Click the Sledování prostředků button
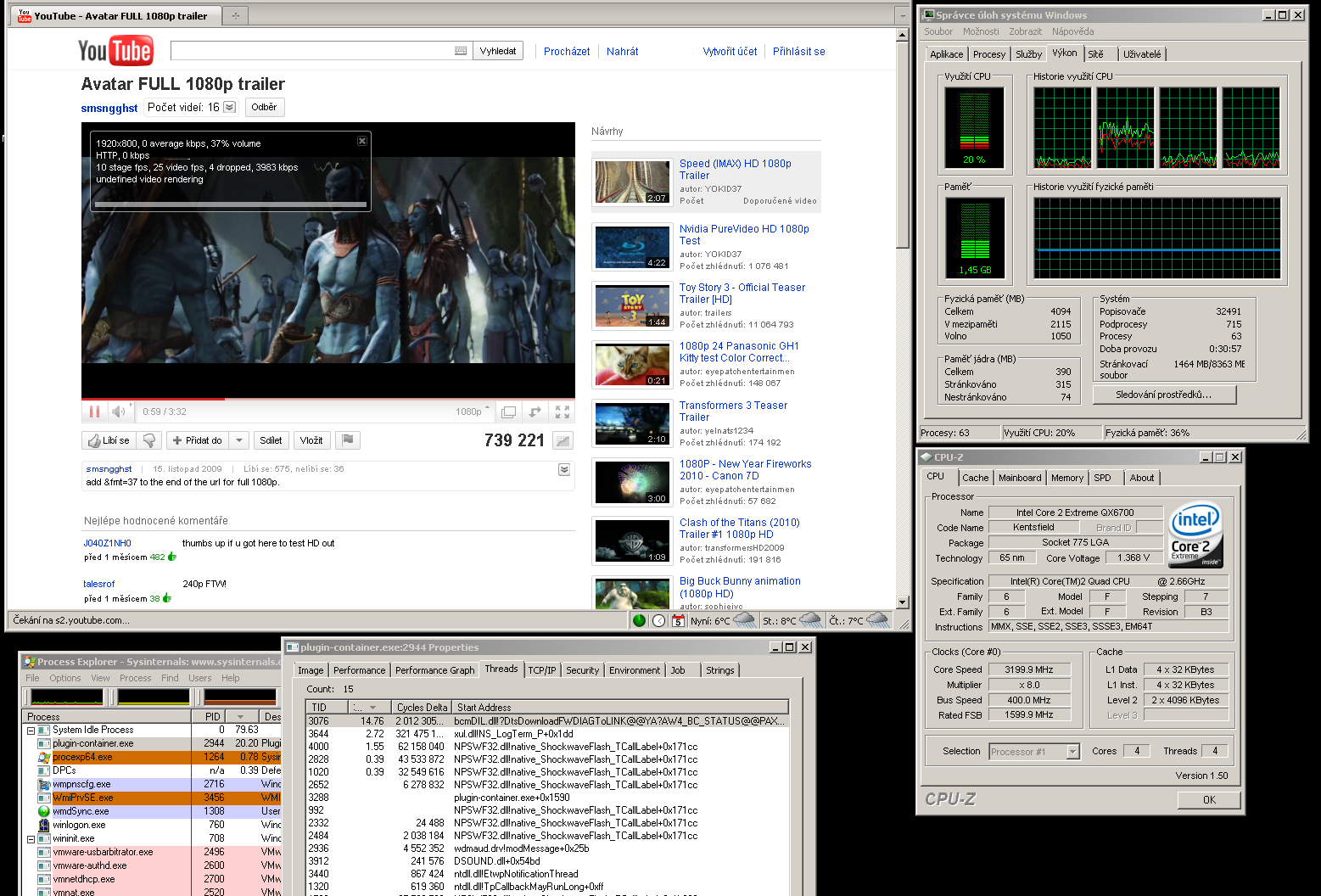Screen dimensions: 1321x896 tap(1164, 395)
